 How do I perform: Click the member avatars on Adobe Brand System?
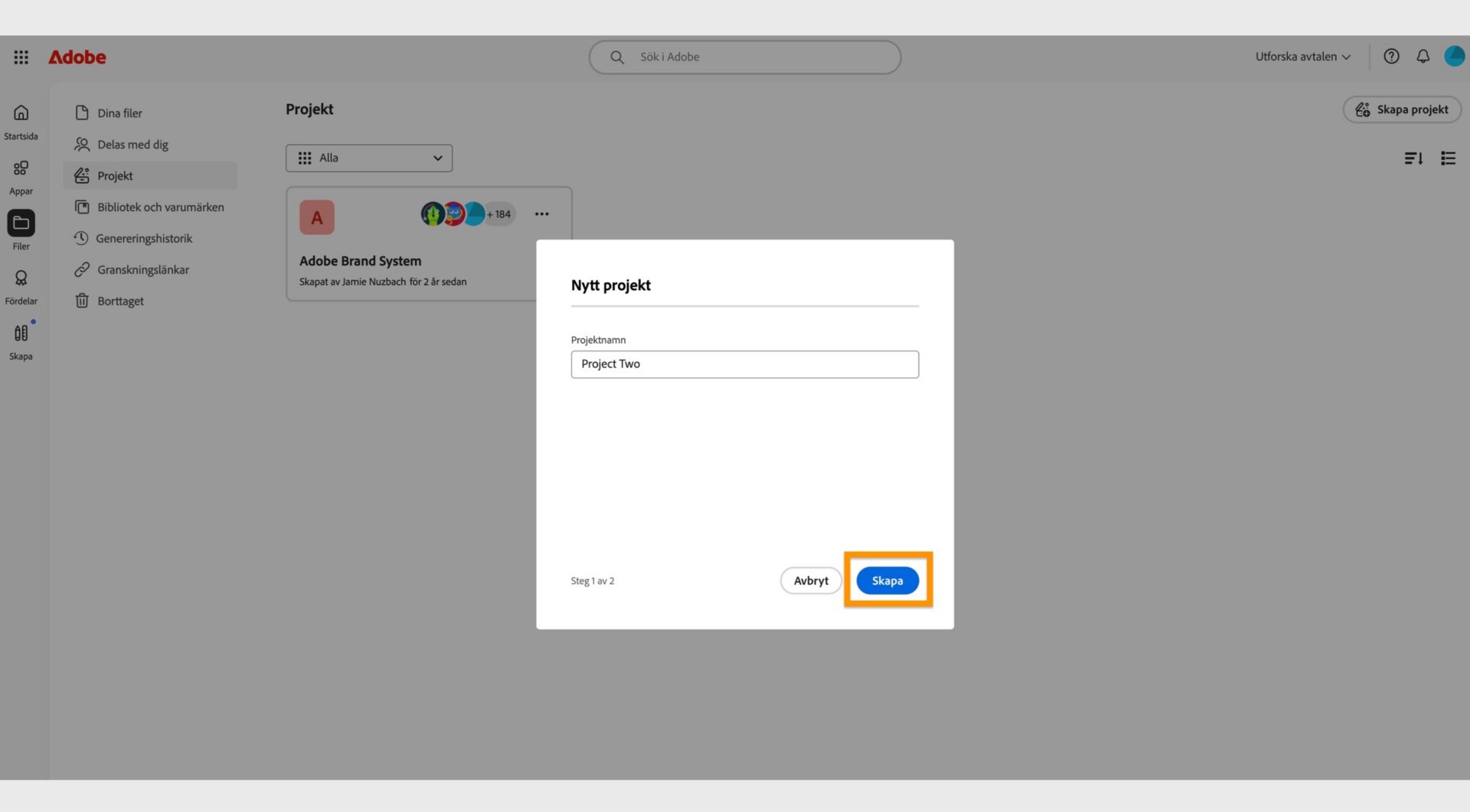point(453,214)
